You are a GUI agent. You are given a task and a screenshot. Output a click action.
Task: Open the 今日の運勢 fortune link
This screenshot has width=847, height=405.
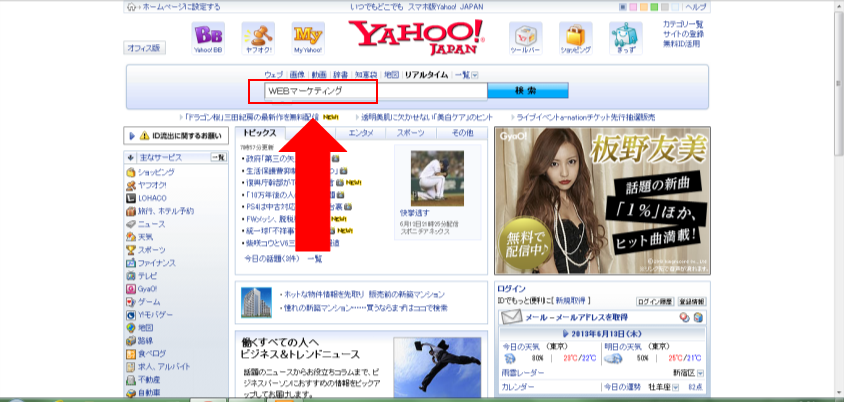(622, 387)
